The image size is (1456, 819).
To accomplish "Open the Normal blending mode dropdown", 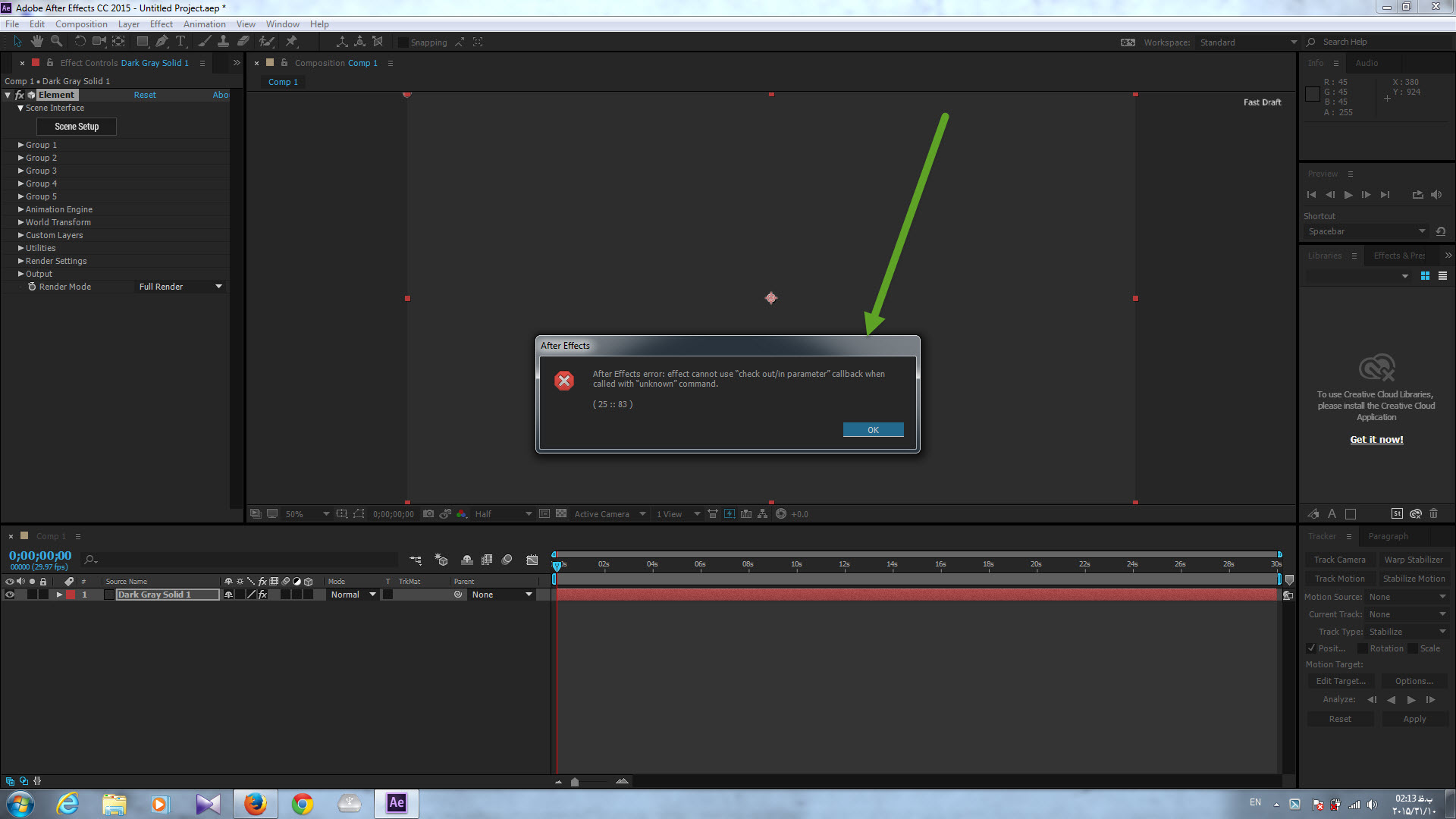I will click(353, 595).
